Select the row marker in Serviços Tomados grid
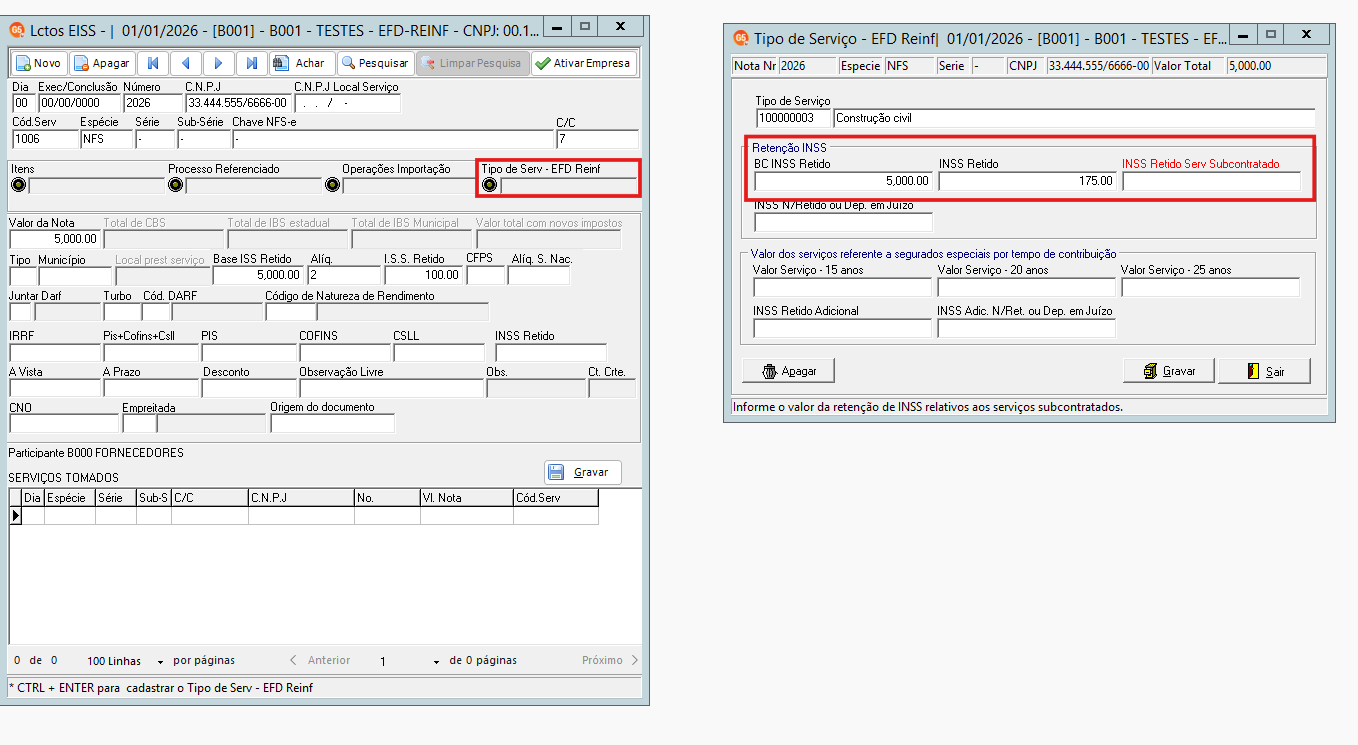Viewport: 1358px width, 745px height. [15, 516]
